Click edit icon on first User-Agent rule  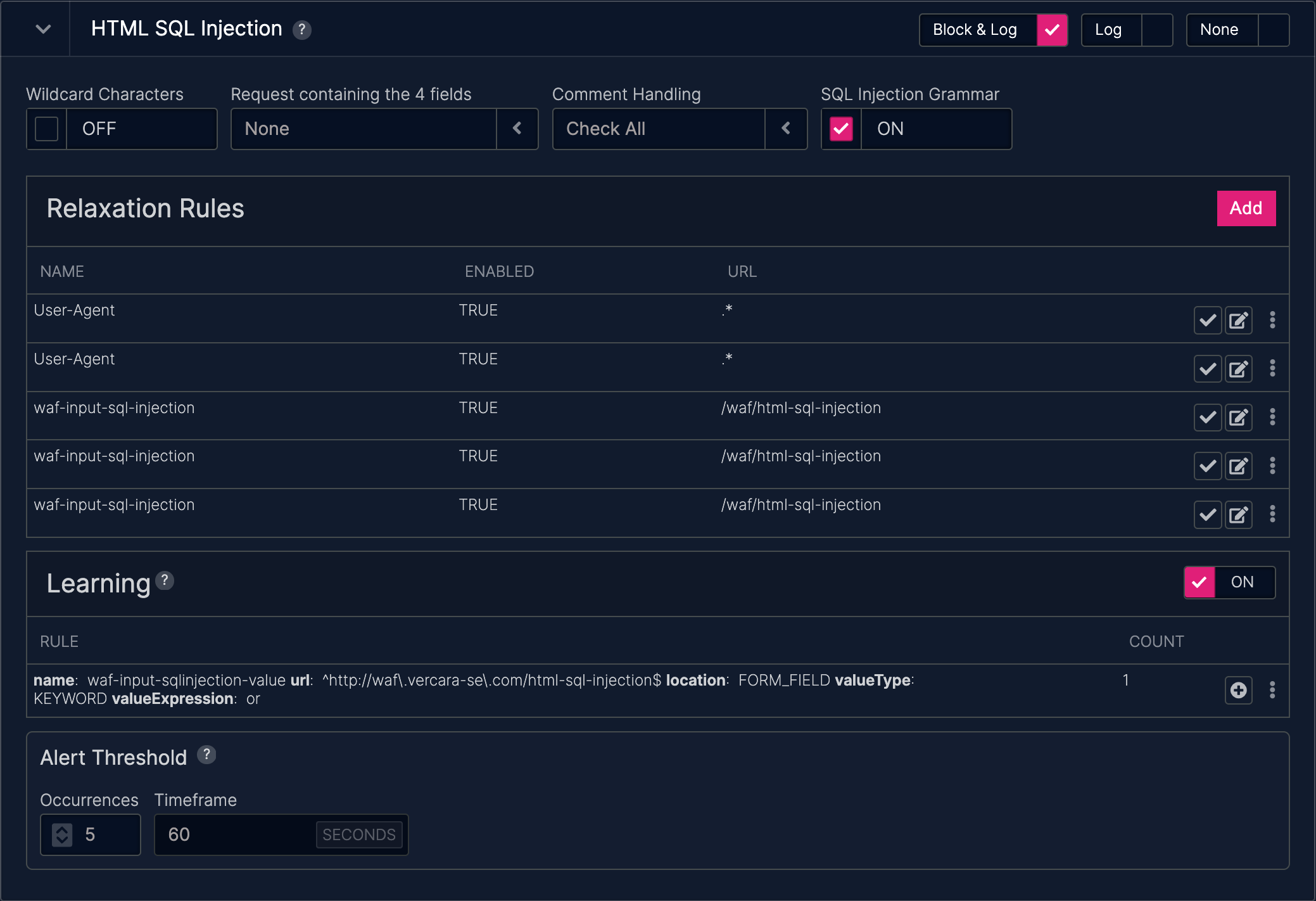click(x=1238, y=320)
